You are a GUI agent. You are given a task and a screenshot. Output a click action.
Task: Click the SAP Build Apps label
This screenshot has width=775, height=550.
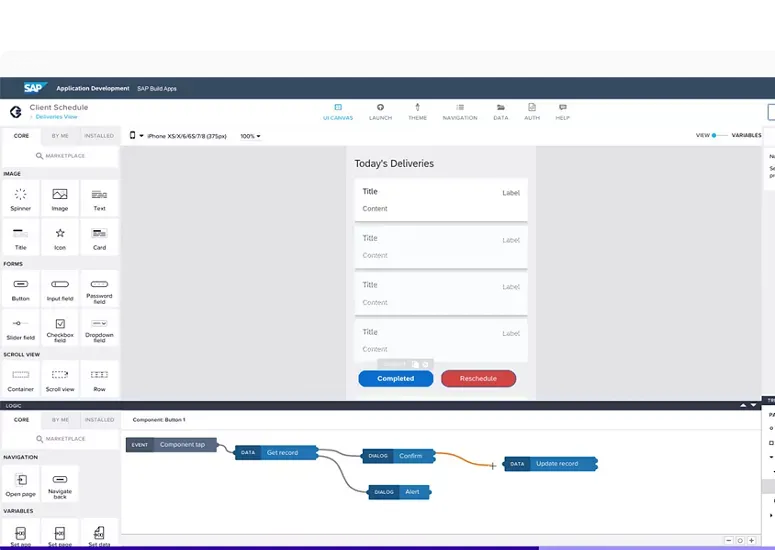[x=157, y=89]
